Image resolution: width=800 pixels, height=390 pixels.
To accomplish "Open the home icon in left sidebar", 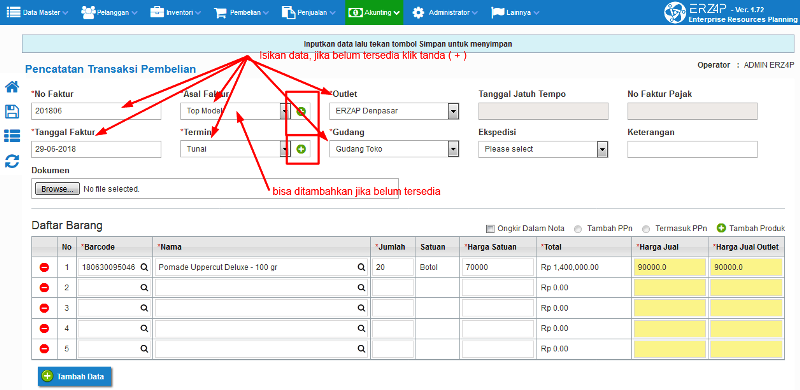I will 12,87.
